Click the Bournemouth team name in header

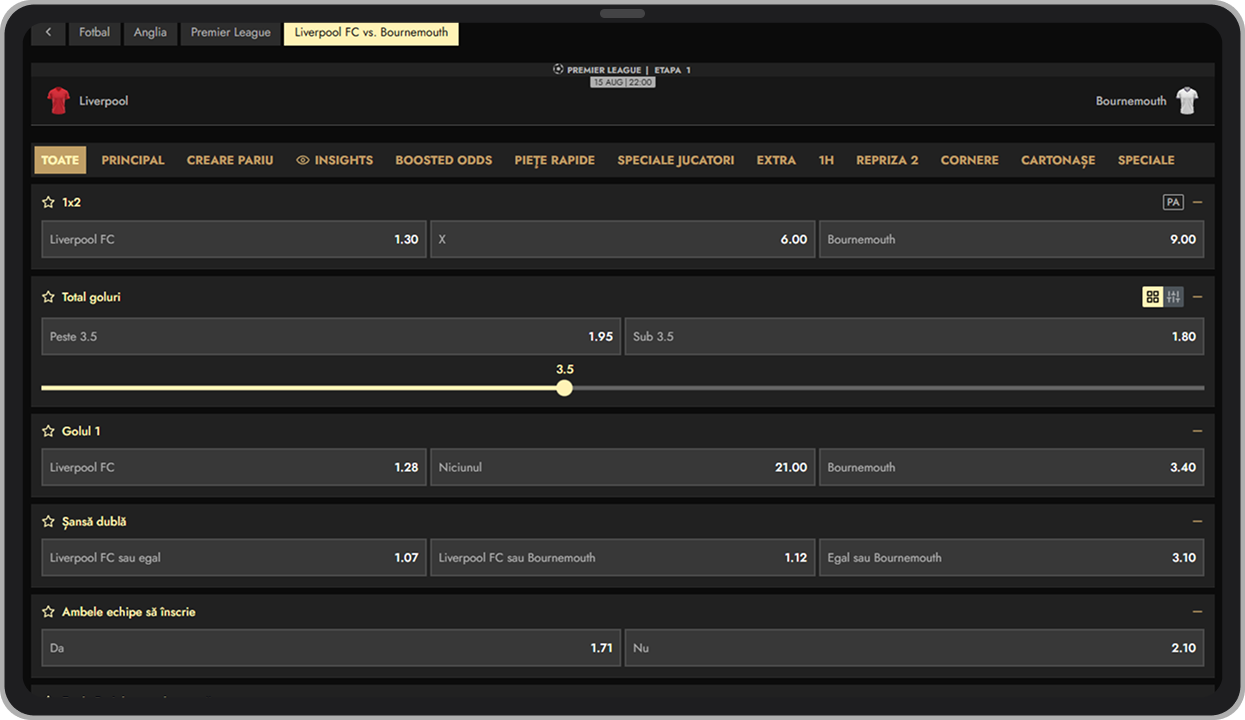(x=1131, y=101)
